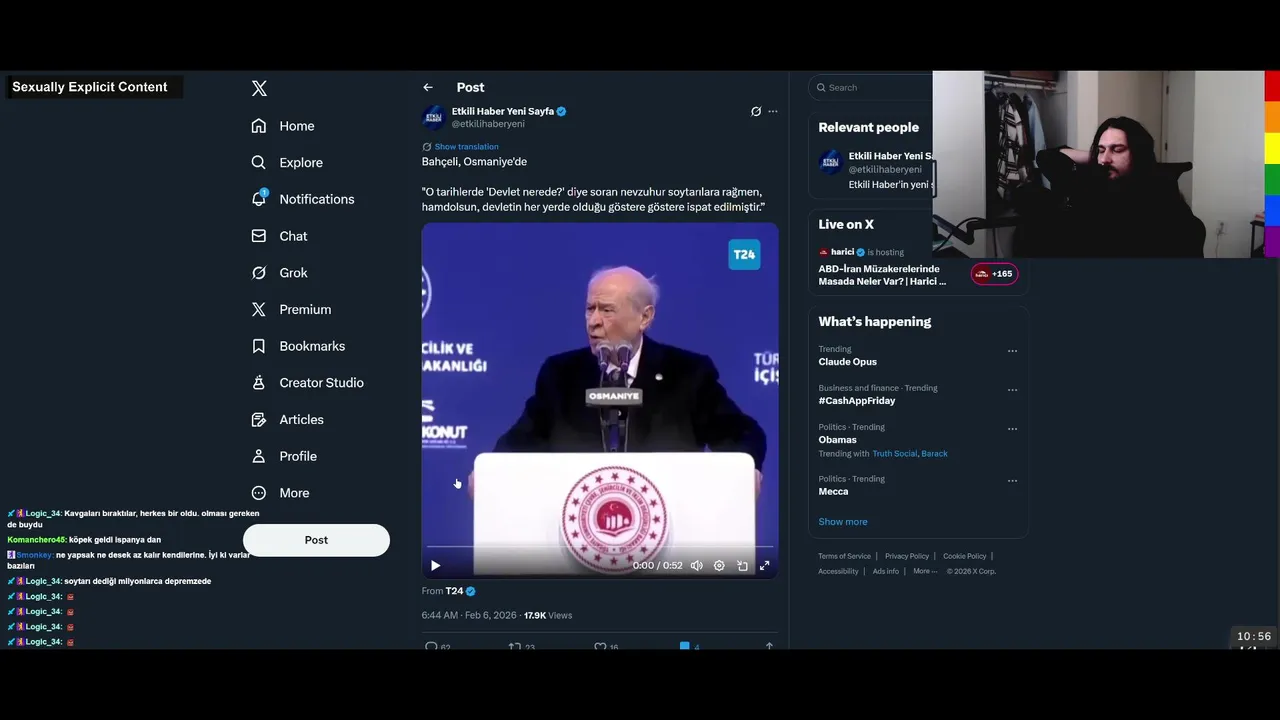1280x720 pixels.
Task: Click verified badge beside Etkili Haber Yeni Sayfa
Action: (561, 112)
